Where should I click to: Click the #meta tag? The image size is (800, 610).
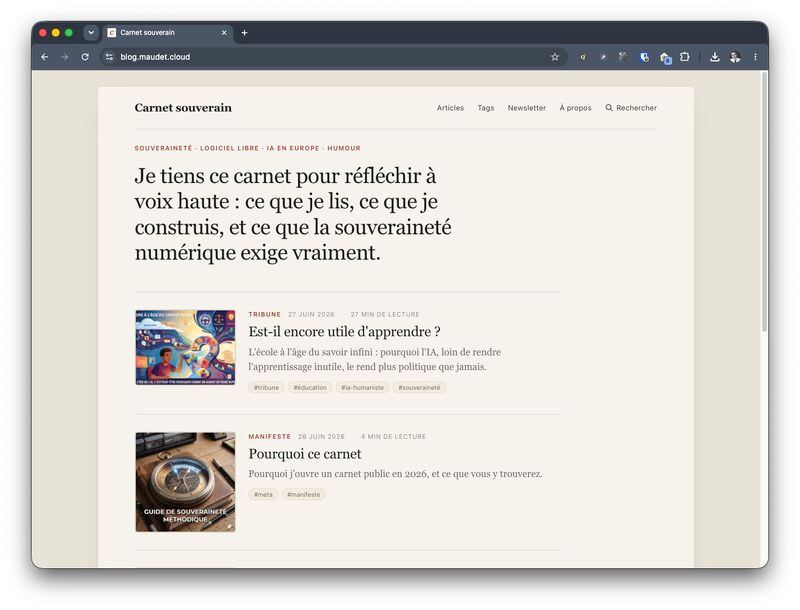click(263, 494)
